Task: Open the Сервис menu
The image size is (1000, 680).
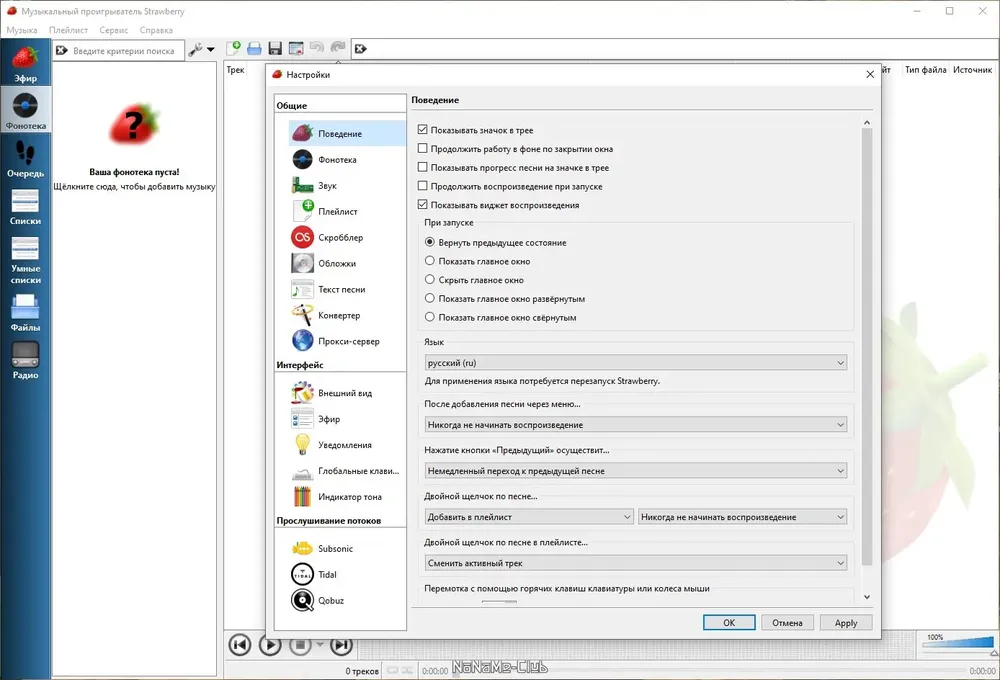Action: 114,30
